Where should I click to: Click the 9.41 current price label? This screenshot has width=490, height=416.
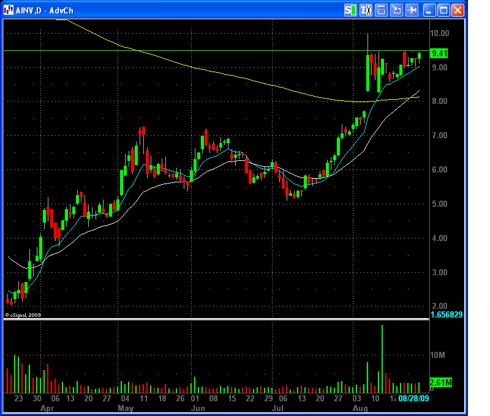tap(439, 53)
